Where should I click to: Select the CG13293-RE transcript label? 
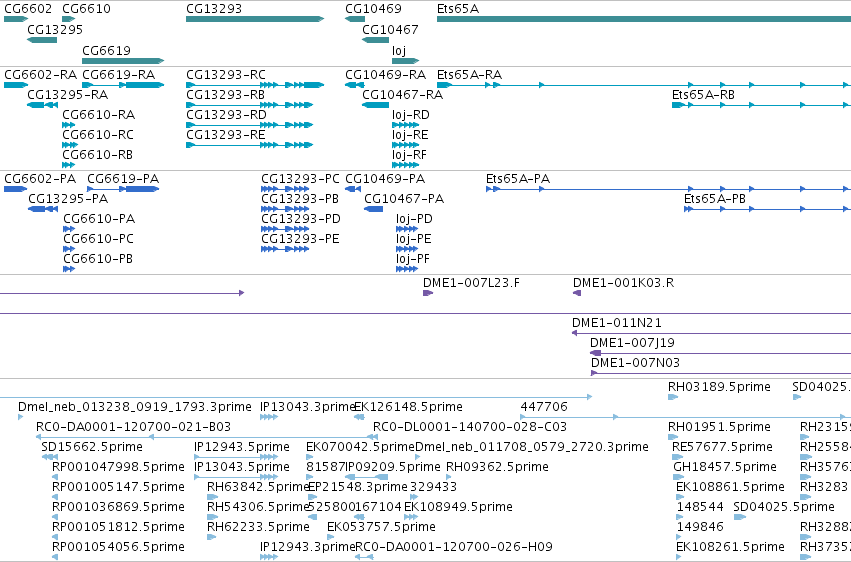(x=226, y=135)
